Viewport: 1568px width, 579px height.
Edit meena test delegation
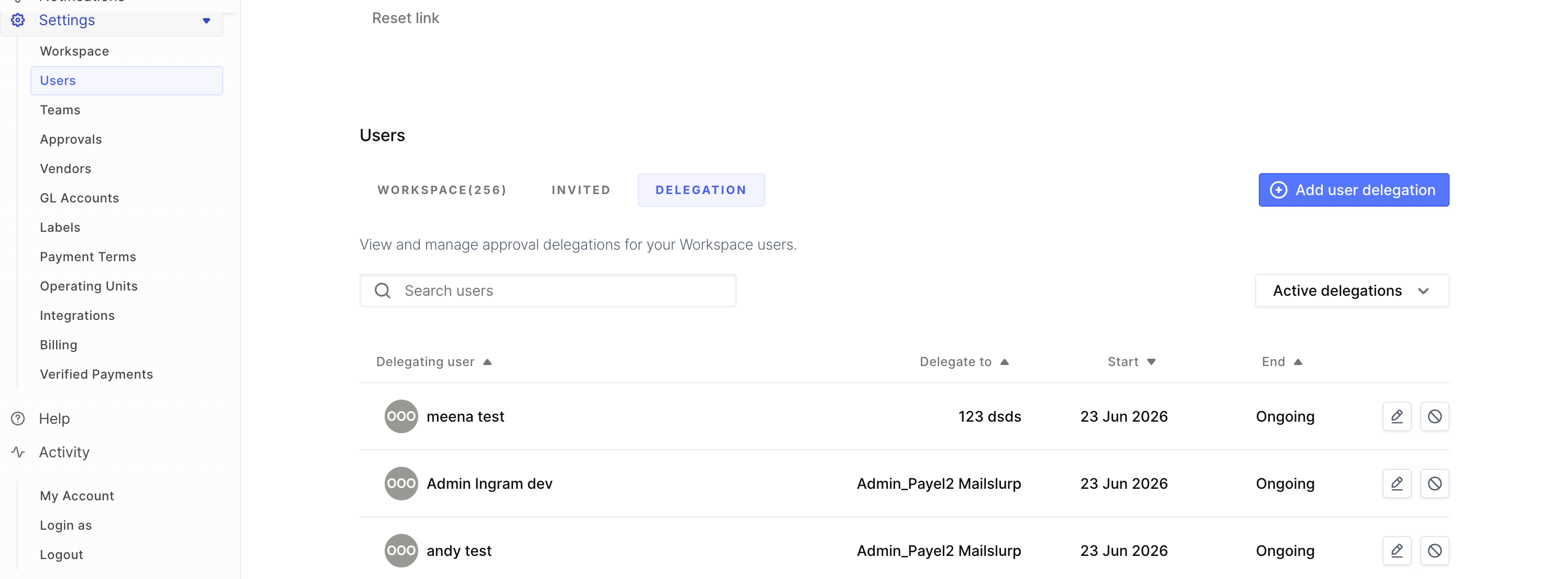pos(1396,416)
